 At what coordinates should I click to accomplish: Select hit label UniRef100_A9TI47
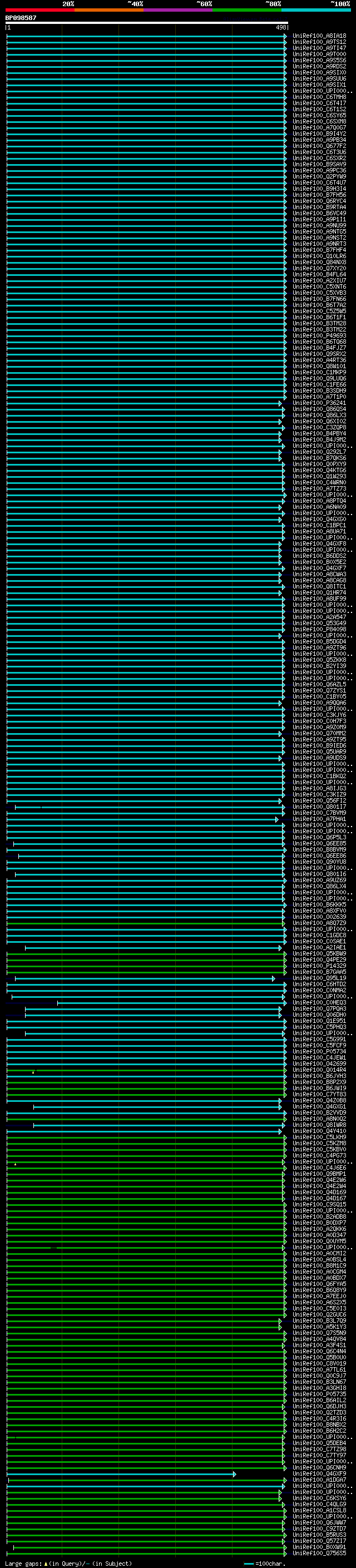tap(319, 48)
